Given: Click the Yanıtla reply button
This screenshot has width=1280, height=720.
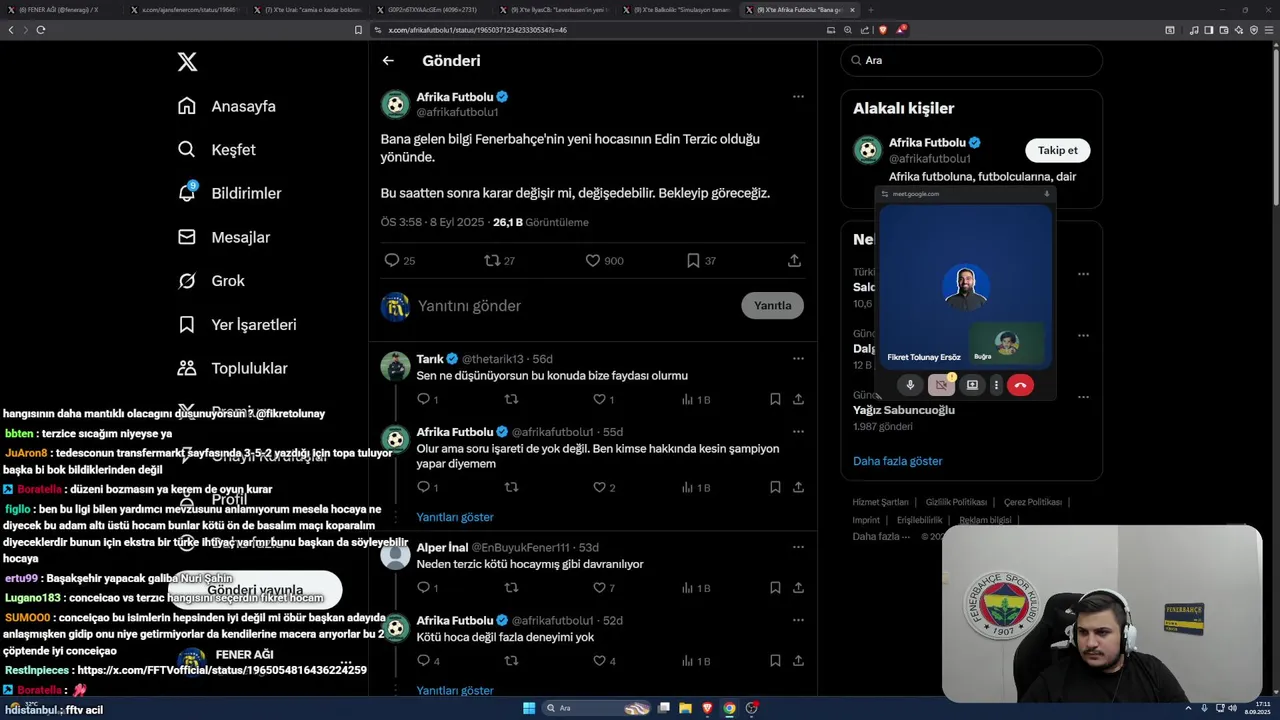Looking at the screenshot, I should [772, 306].
